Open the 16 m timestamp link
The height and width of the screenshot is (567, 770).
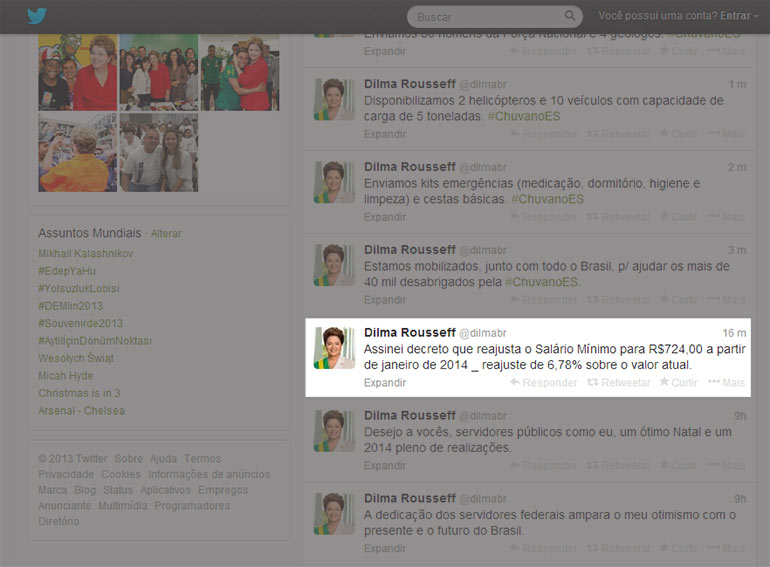(734, 333)
